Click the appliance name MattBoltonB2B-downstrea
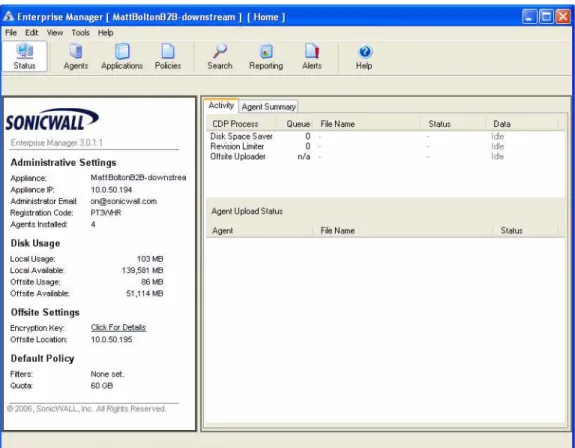 point(138,177)
